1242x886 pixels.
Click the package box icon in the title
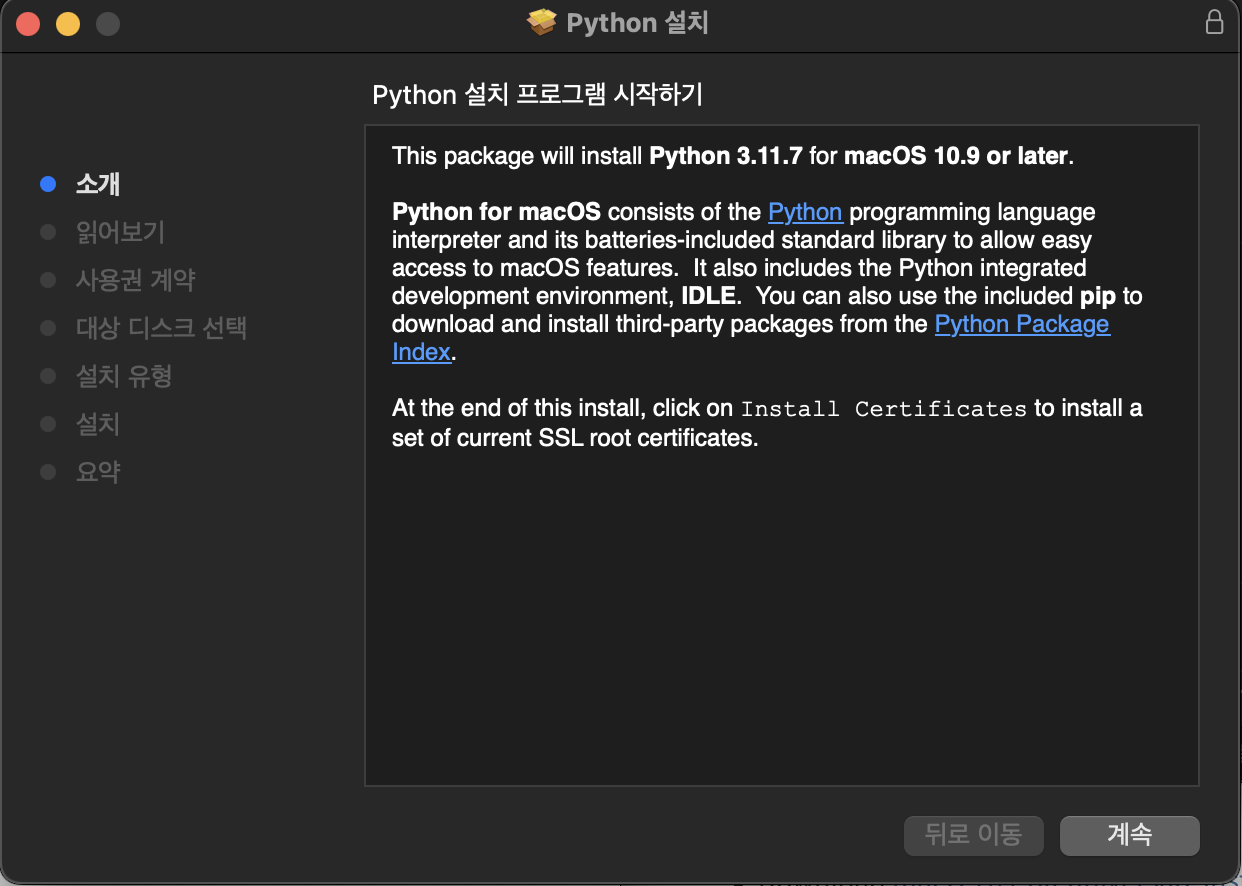click(x=542, y=22)
